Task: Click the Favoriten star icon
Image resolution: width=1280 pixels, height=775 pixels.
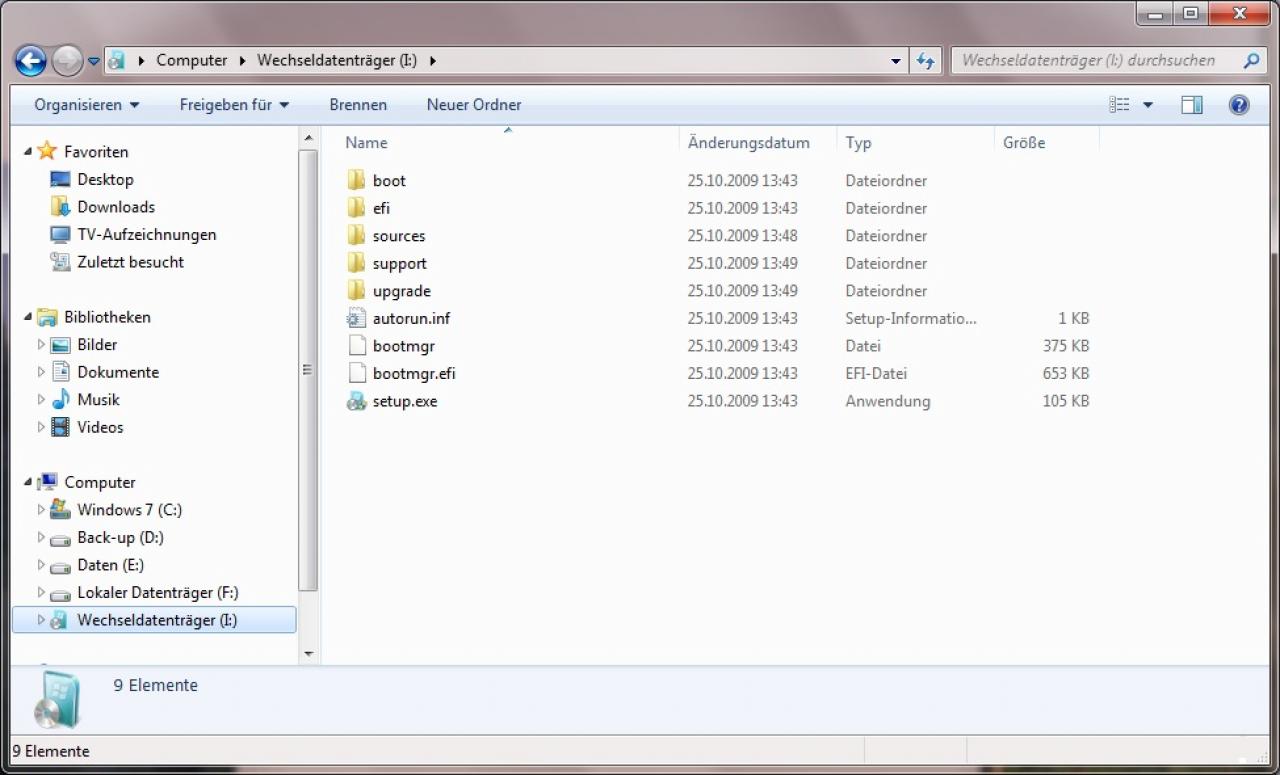Action: 47,151
